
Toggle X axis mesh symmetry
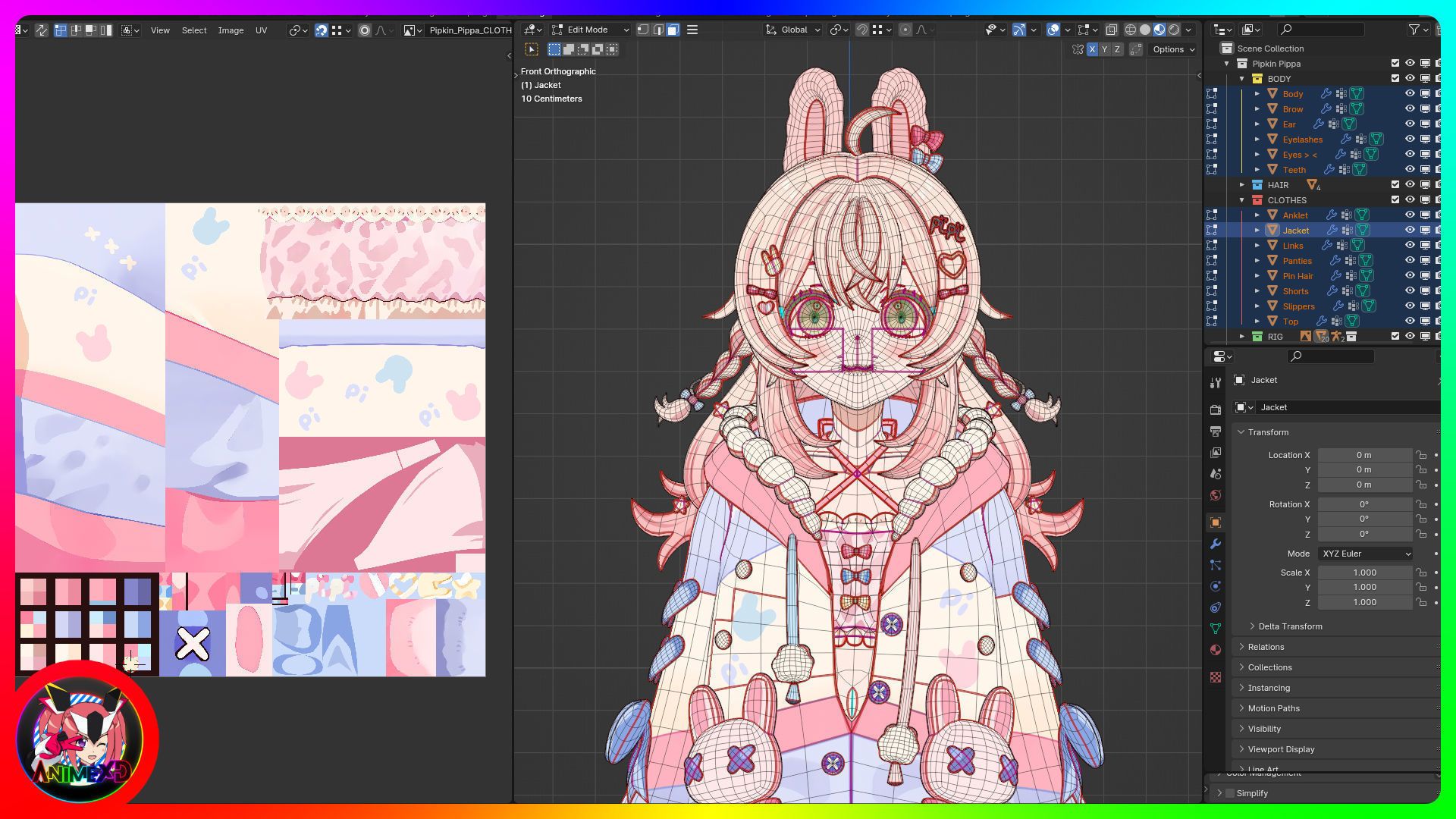pyautogui.click(x=1092, y=49)
